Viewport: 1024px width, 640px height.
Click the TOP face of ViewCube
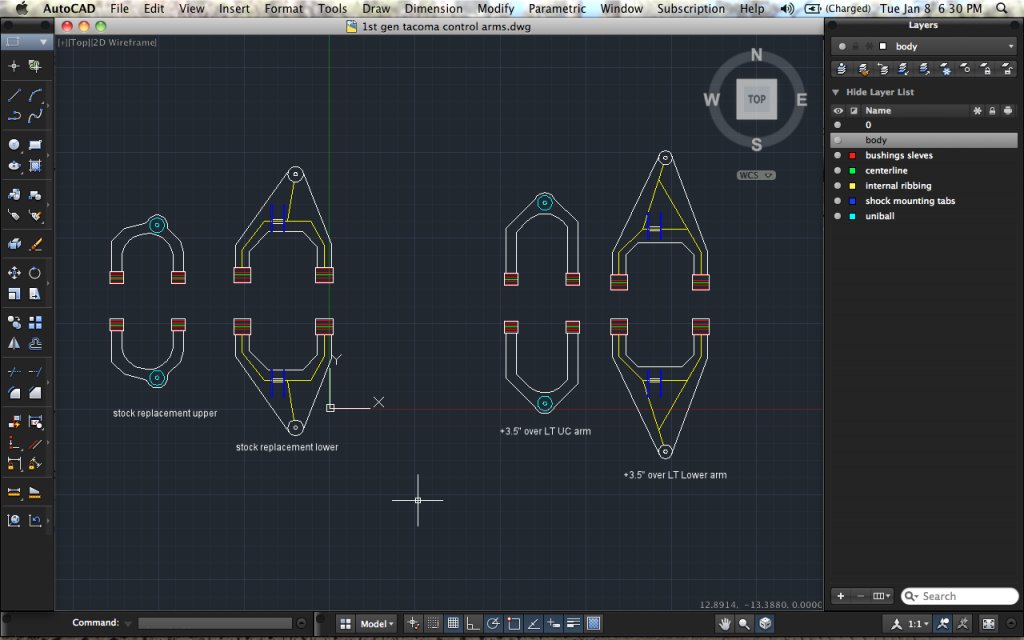(x=756, y=99)
